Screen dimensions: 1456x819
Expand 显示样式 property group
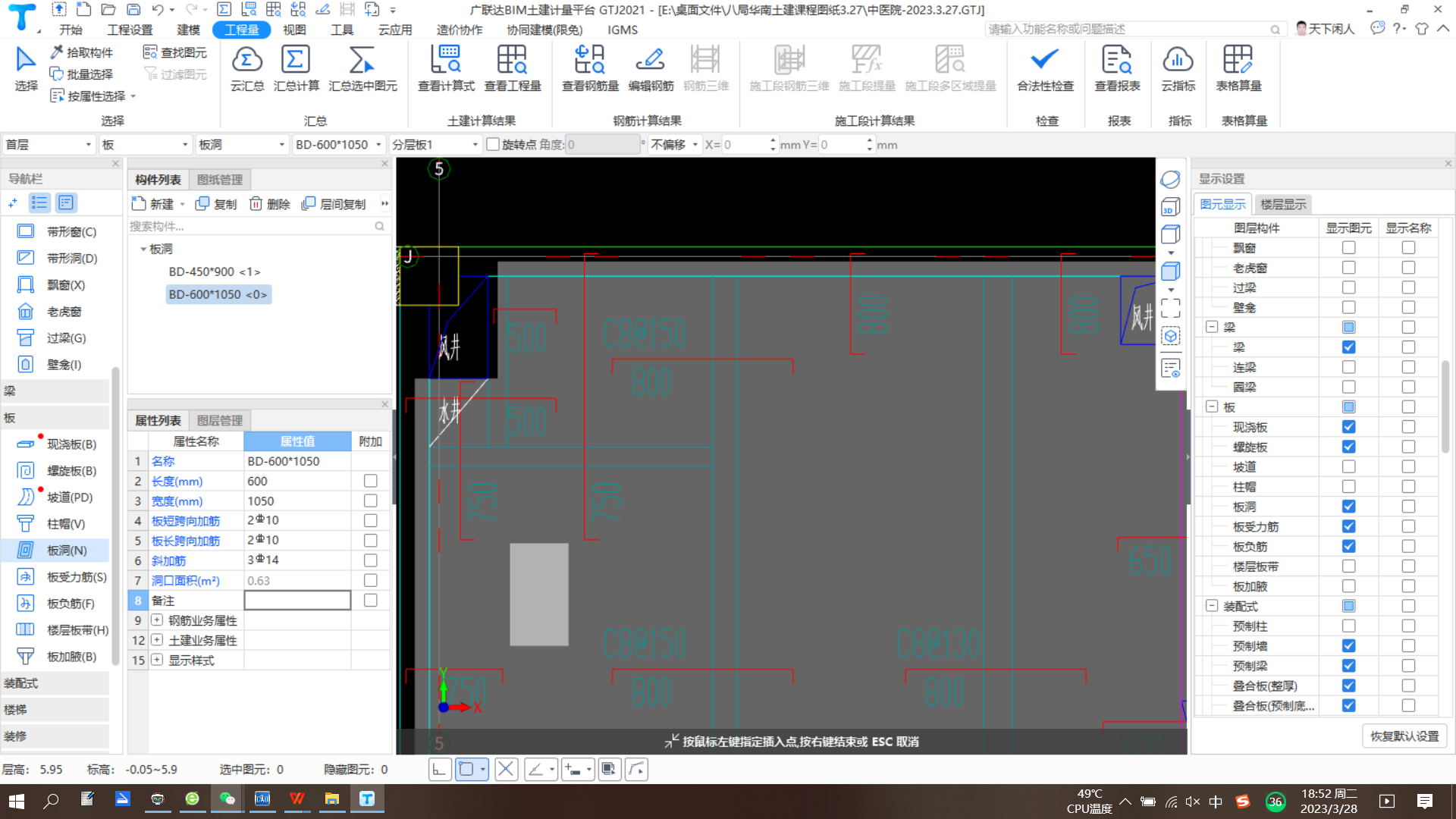click(157, 659)
